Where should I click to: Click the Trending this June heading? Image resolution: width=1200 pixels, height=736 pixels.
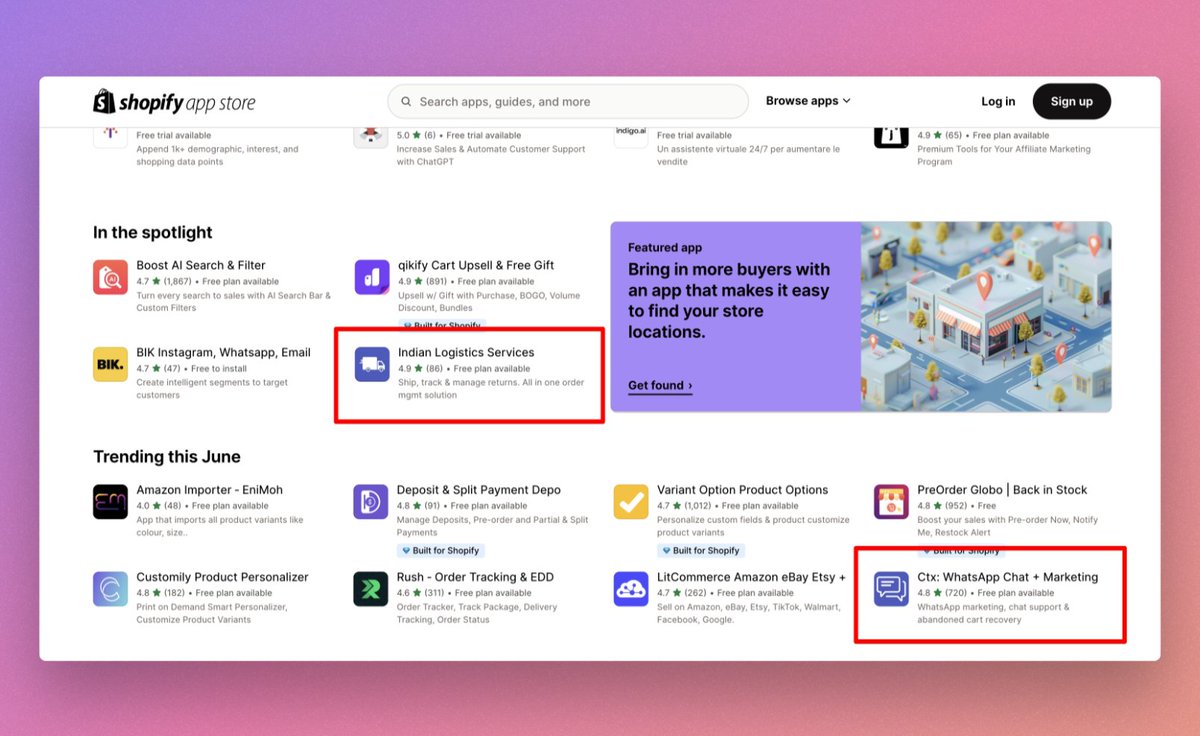tap(167, 457)
